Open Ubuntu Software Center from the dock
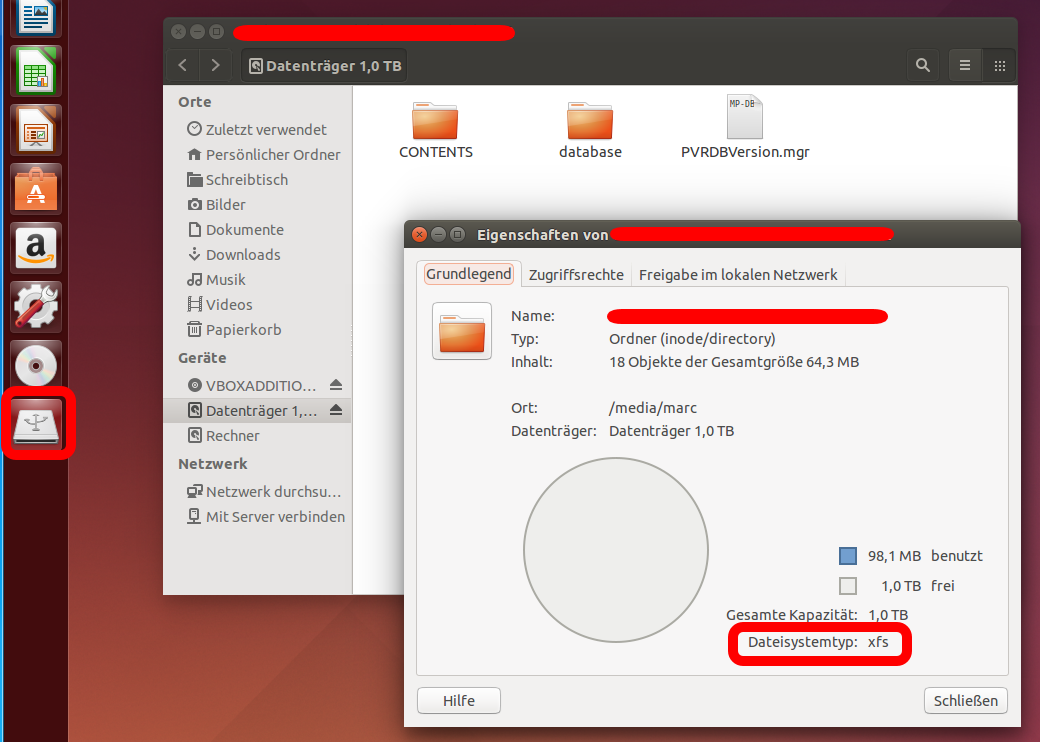Screen dimensions: 1040x742 35,188
